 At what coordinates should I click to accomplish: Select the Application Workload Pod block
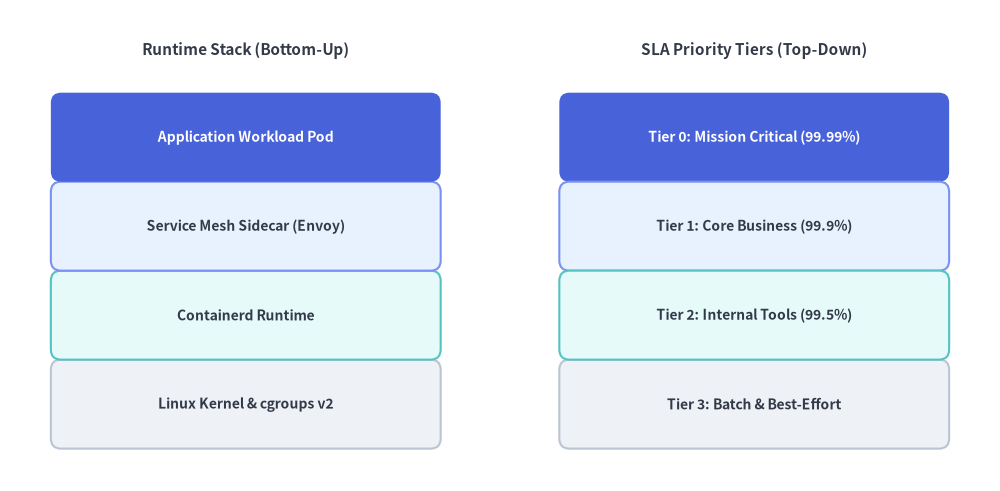(246, 137)
